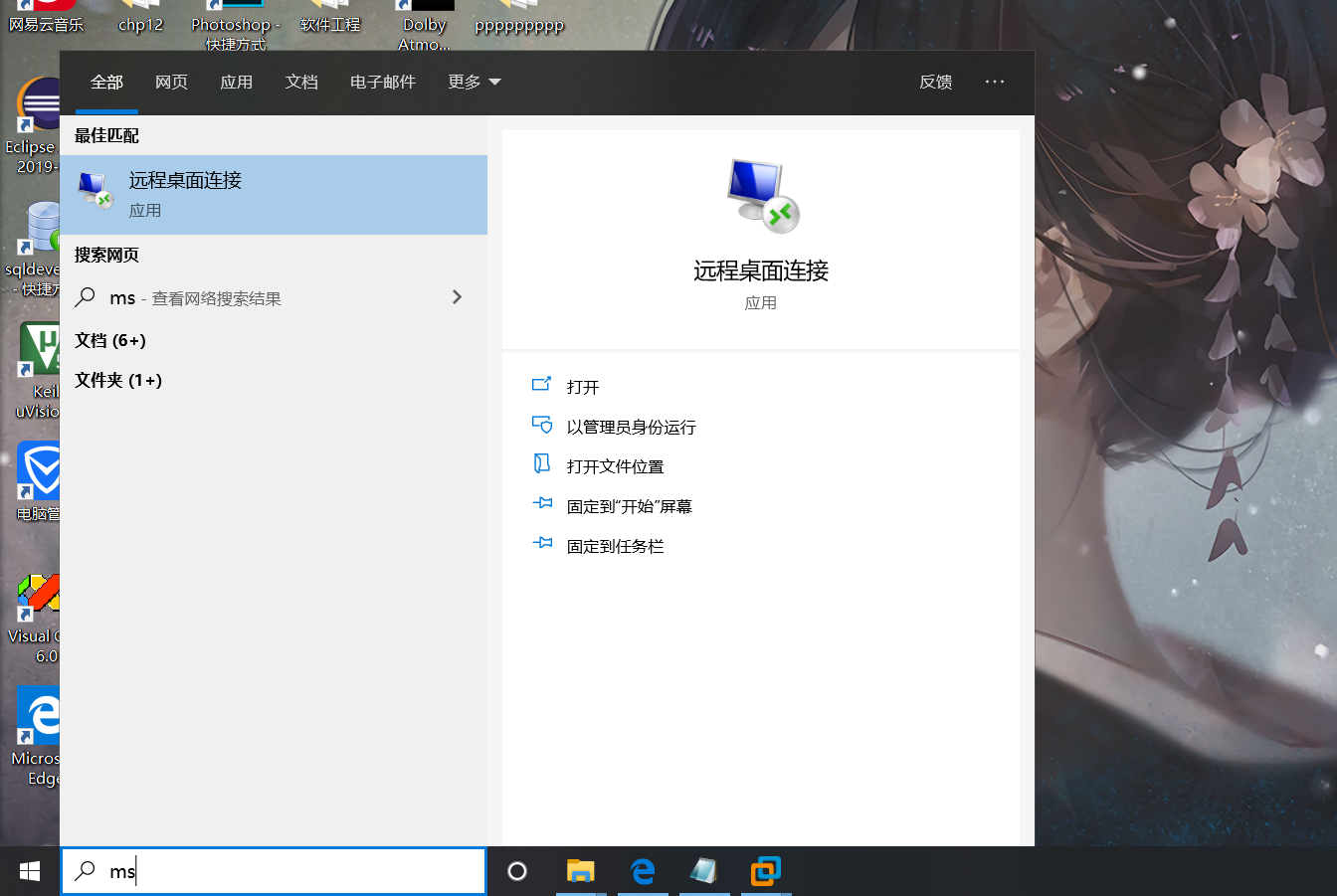Expand the ms web search chevron arrow
The width and height of the screenshot is (1337, 896).
pos(457,297)
